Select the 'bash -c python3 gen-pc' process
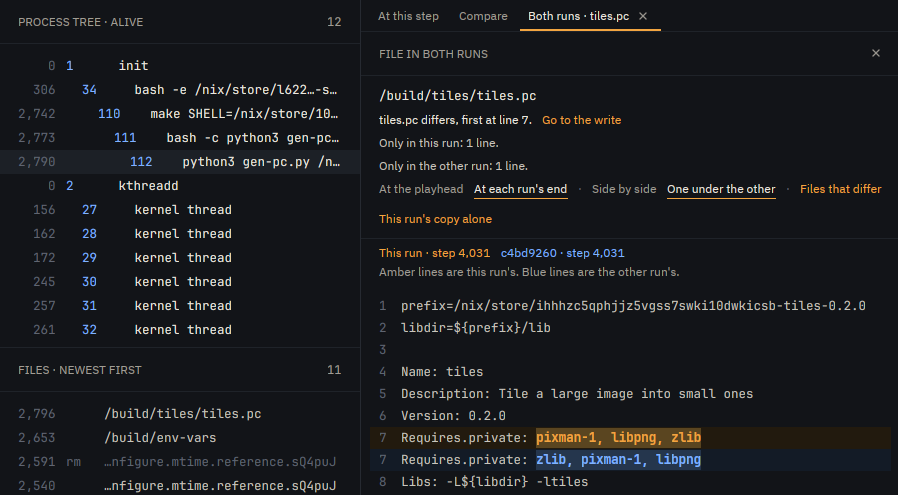 pyautogui.click(x=180, y=138)
